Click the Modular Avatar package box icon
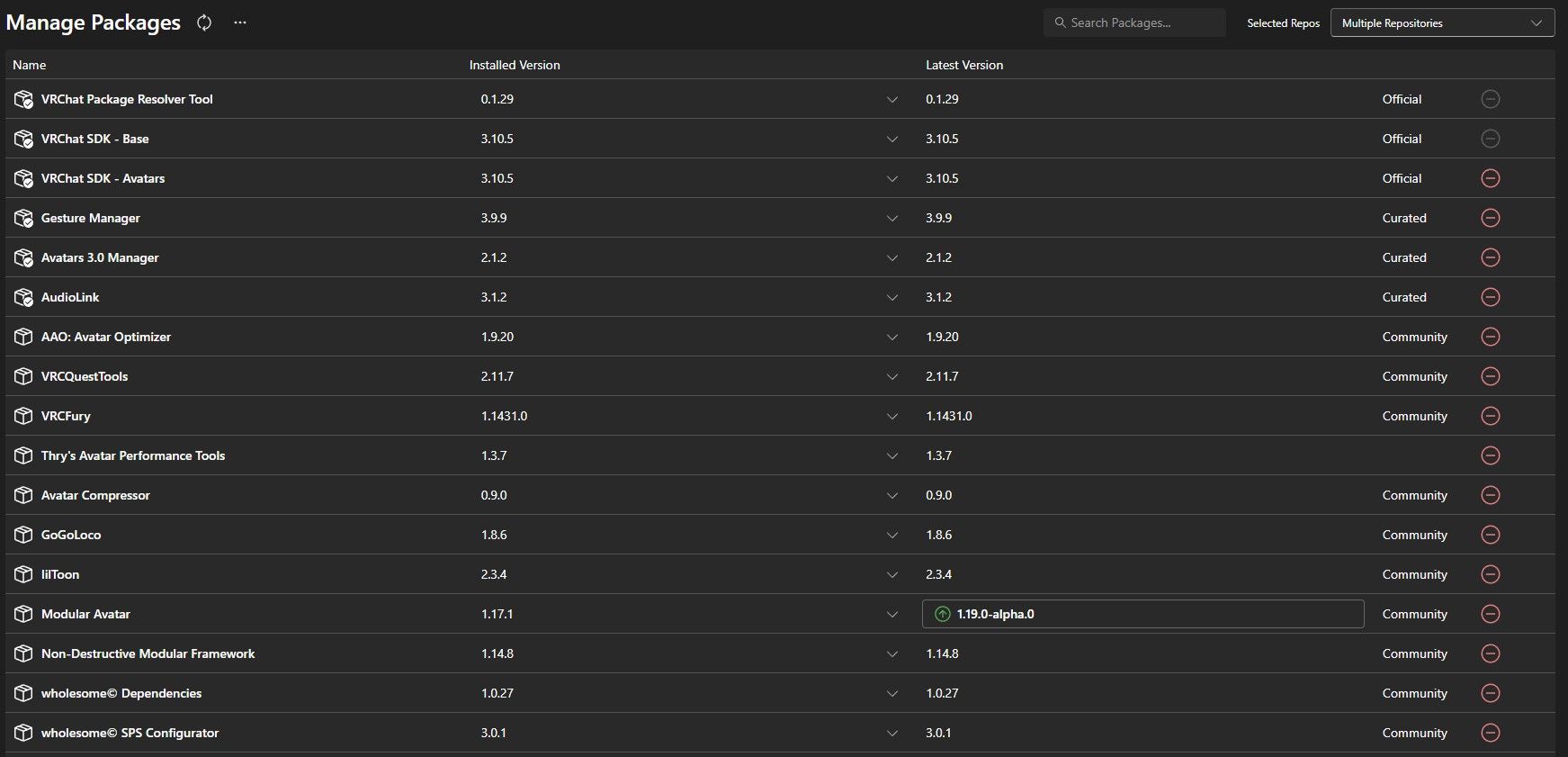Viewport: 1568px width, 757px height. pos(23,614)
